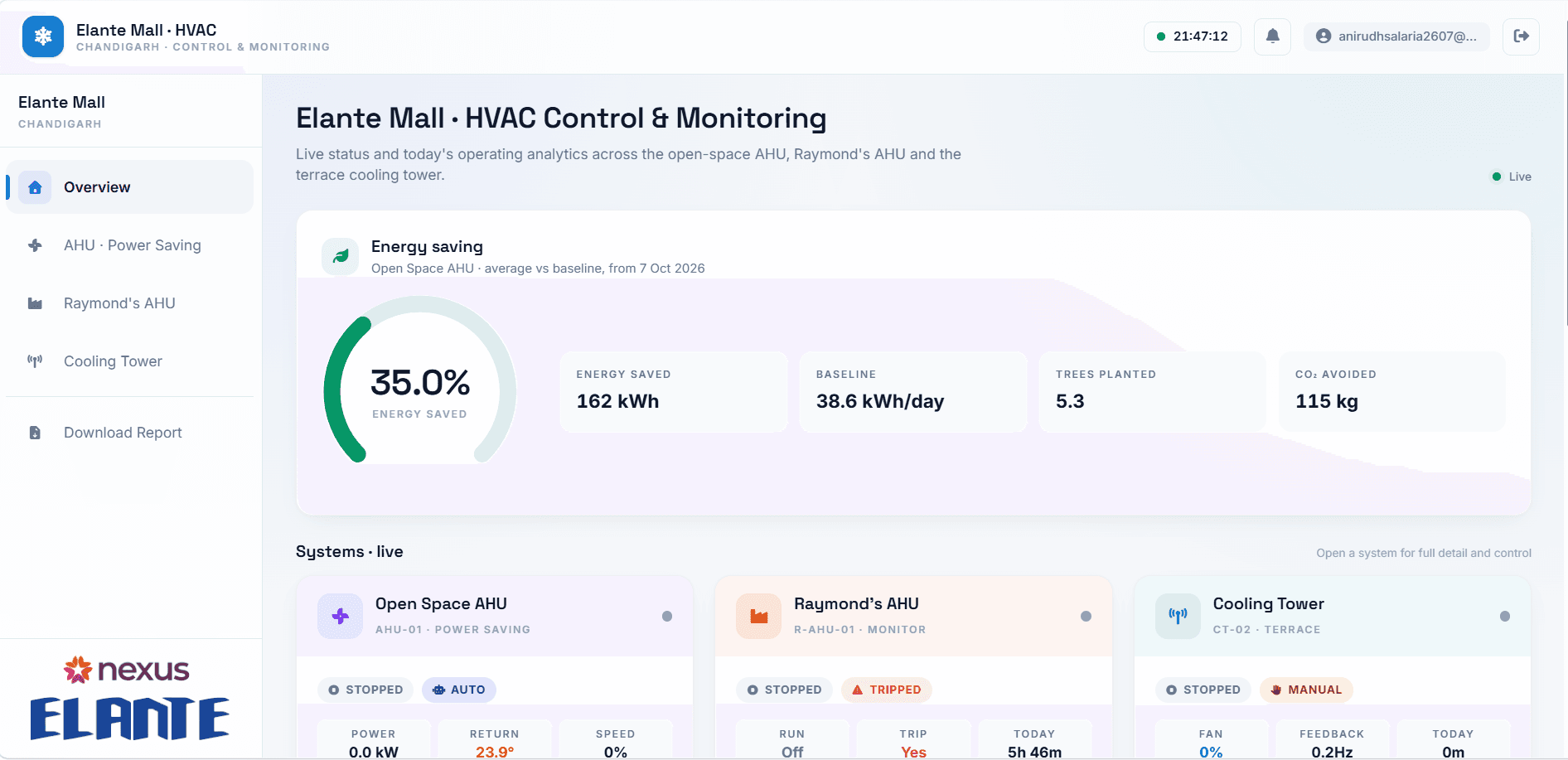Screen dimensions: 1568x760
Task: Click the MANUAL mode badge
Action: [1306, 690]
